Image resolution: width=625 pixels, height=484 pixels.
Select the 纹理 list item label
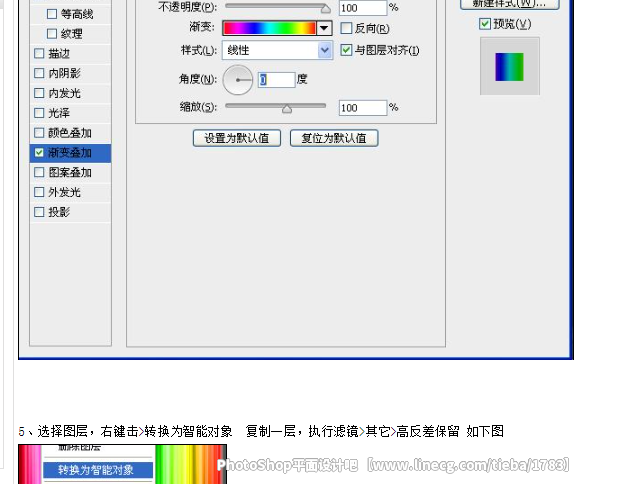point(72,34)
